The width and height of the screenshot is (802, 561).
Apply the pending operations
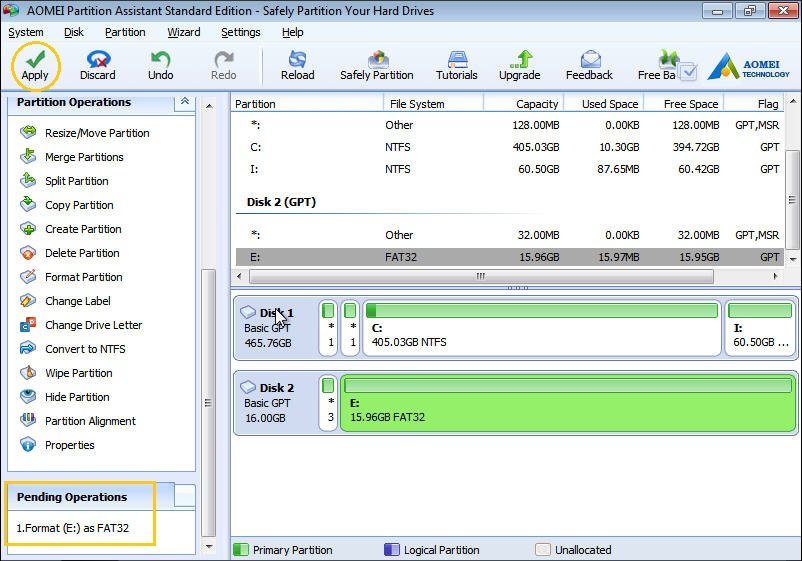pyautogui.click(x=35, y=66)
